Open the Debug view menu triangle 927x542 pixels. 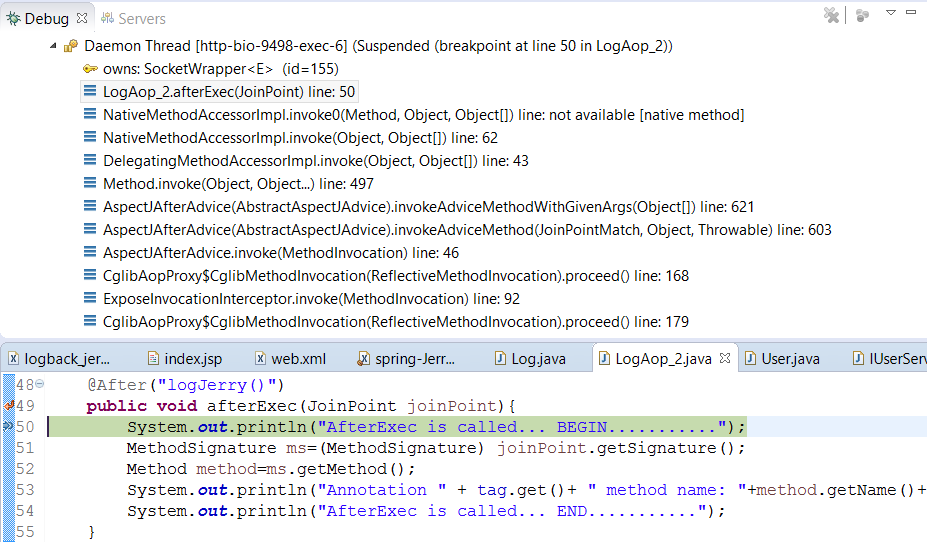click(x=890, y=12)
